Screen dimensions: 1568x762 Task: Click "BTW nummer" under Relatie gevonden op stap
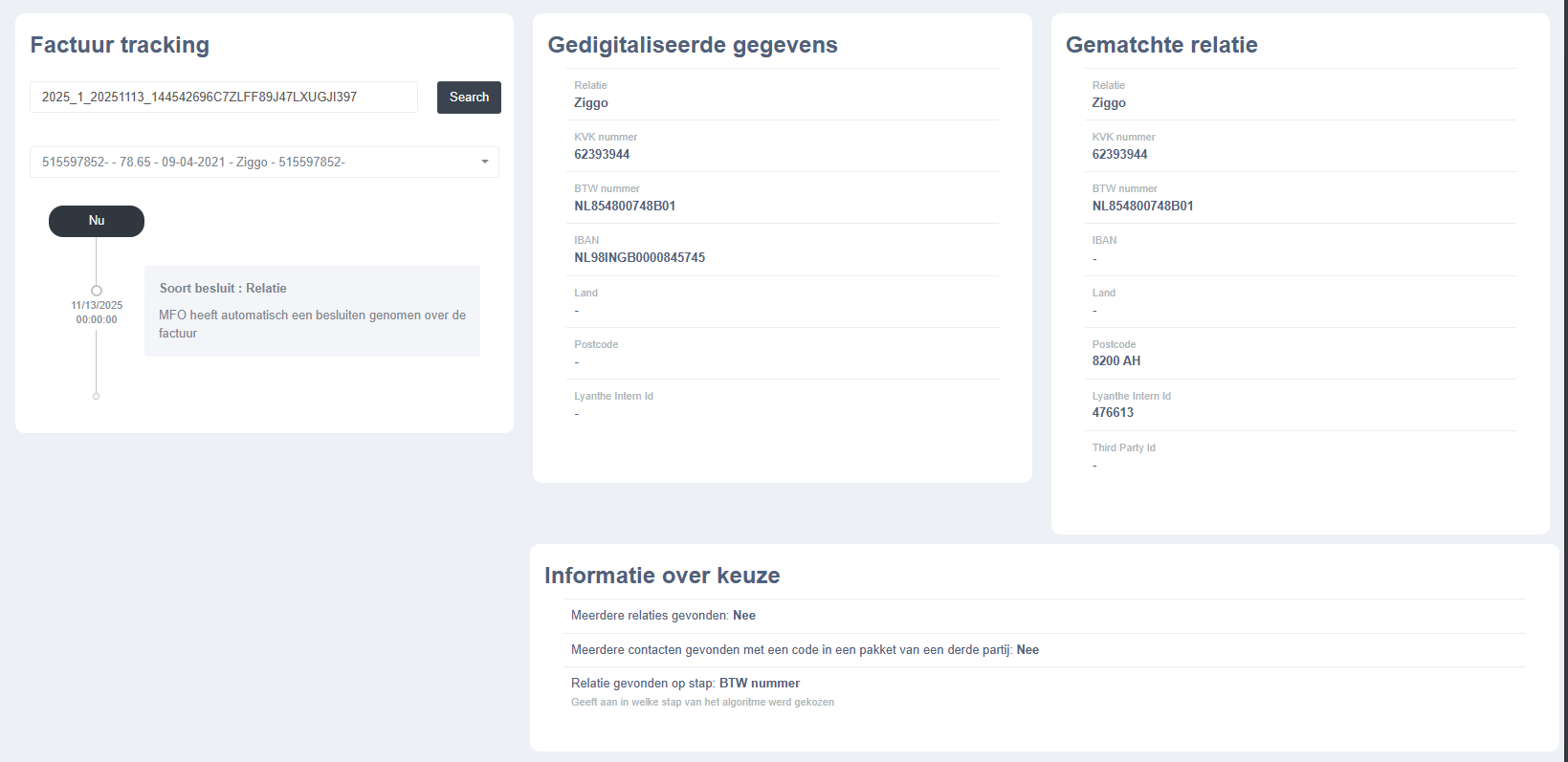click(760, 683)
